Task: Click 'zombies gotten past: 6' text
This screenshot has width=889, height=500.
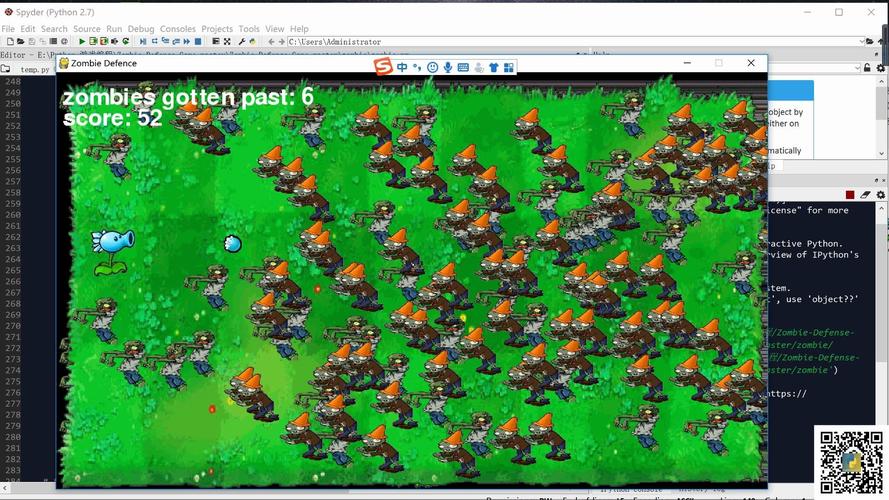Action: click(x=188, y=97)
